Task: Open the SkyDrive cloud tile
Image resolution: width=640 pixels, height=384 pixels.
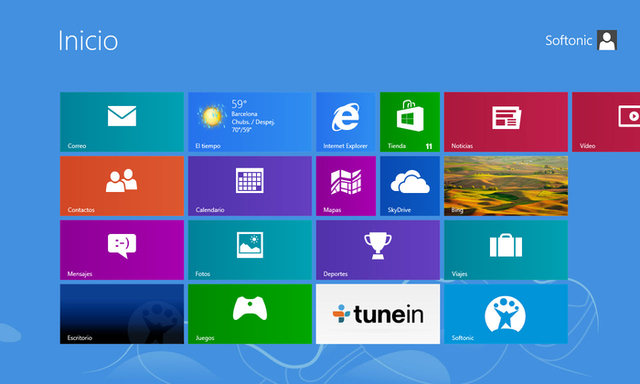Action: [410, 186]
